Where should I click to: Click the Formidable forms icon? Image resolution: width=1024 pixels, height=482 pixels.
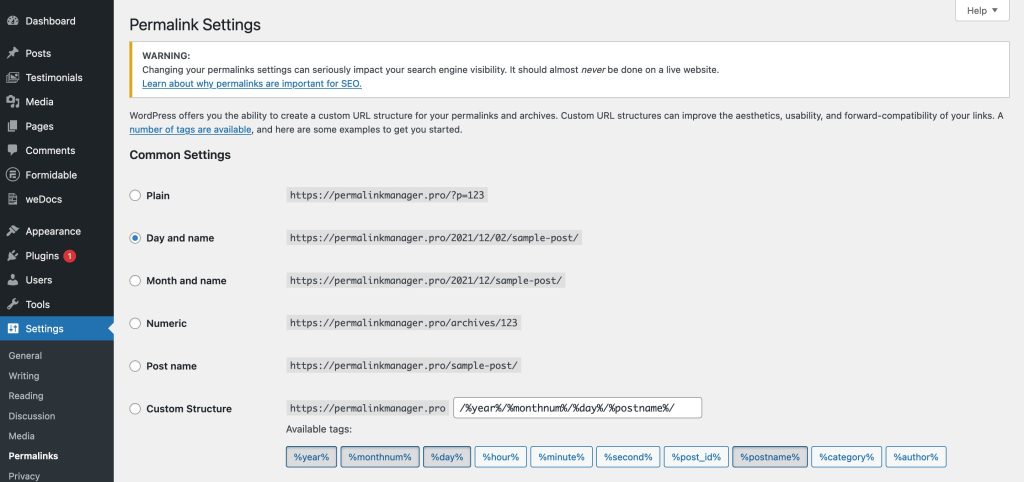(x=12, y=174)
